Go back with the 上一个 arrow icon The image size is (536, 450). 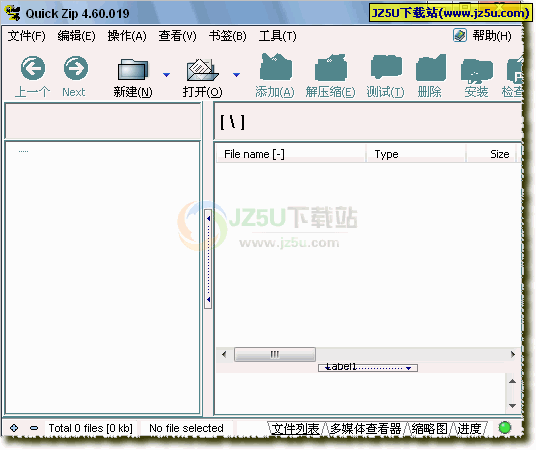coord(33,68)
